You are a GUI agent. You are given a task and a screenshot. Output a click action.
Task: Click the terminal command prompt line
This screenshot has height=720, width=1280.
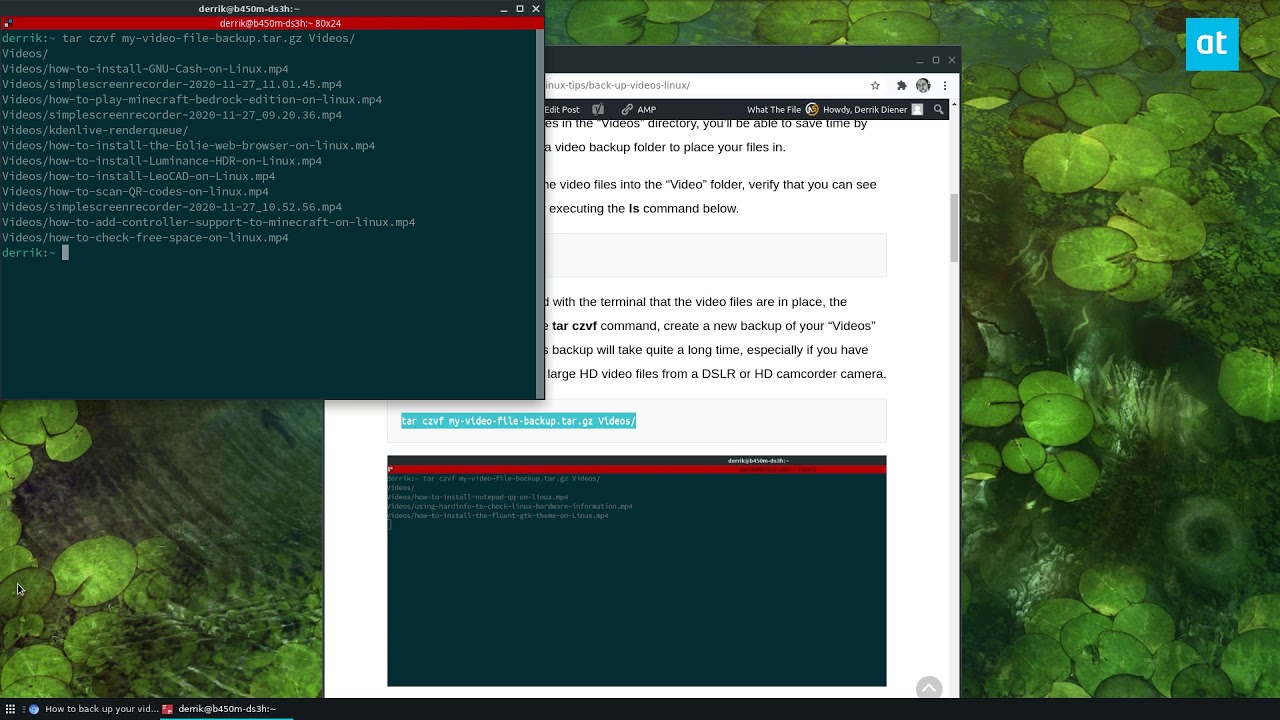coord(35,253)
